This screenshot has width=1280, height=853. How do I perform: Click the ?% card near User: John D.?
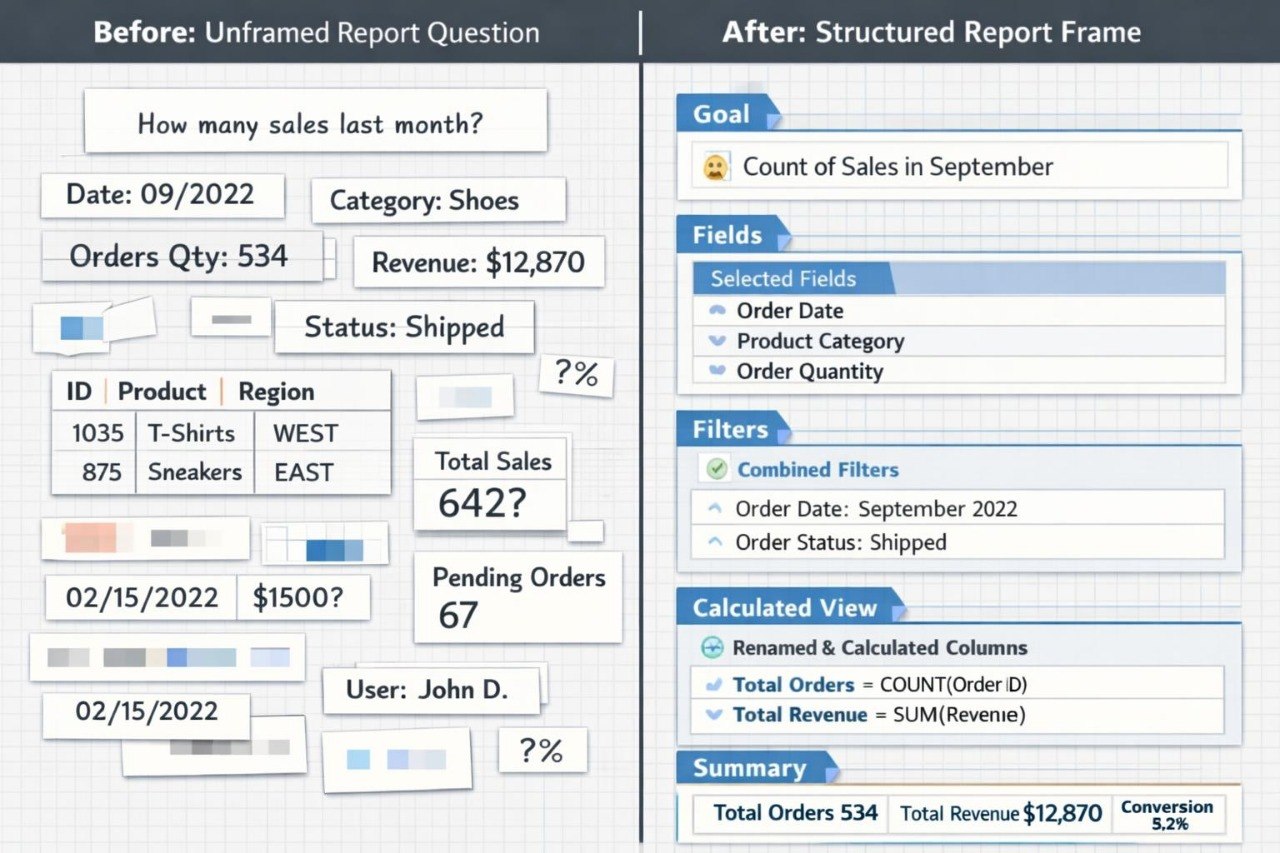pyautogui.click(x=542, y=750)
